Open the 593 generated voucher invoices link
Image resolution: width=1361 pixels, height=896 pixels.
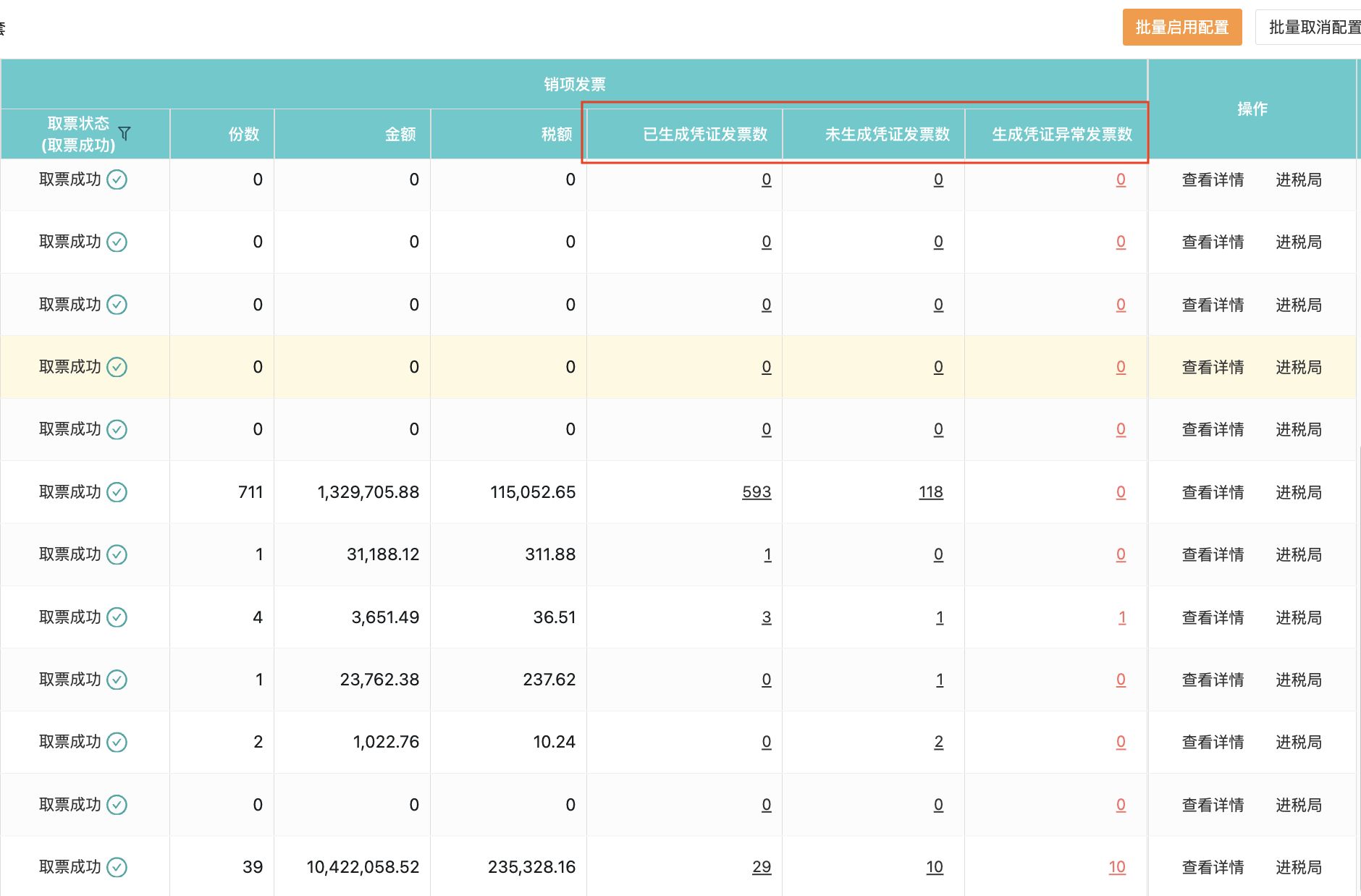(x=757, y=492)
